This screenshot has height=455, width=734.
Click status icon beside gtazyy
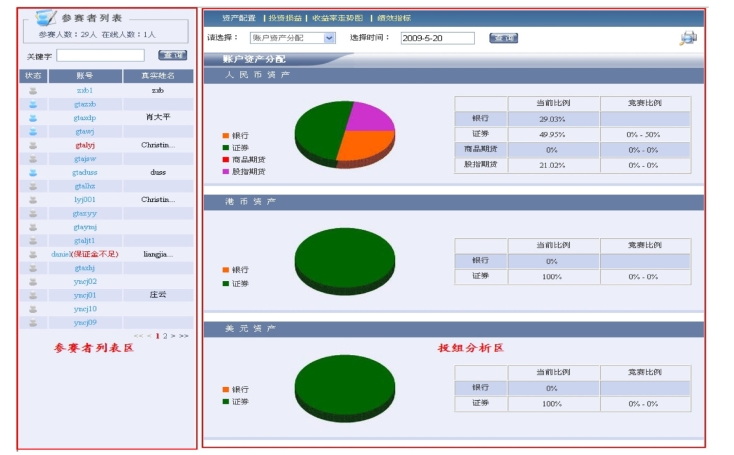click(x=33, y=213)
